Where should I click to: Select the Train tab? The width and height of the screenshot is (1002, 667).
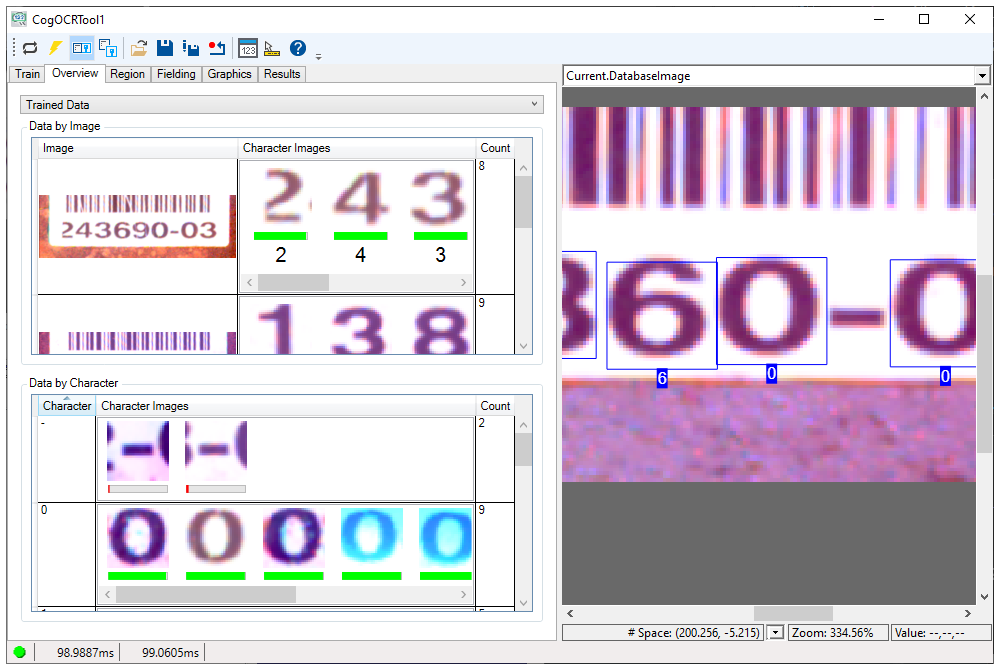coord(26,73)
